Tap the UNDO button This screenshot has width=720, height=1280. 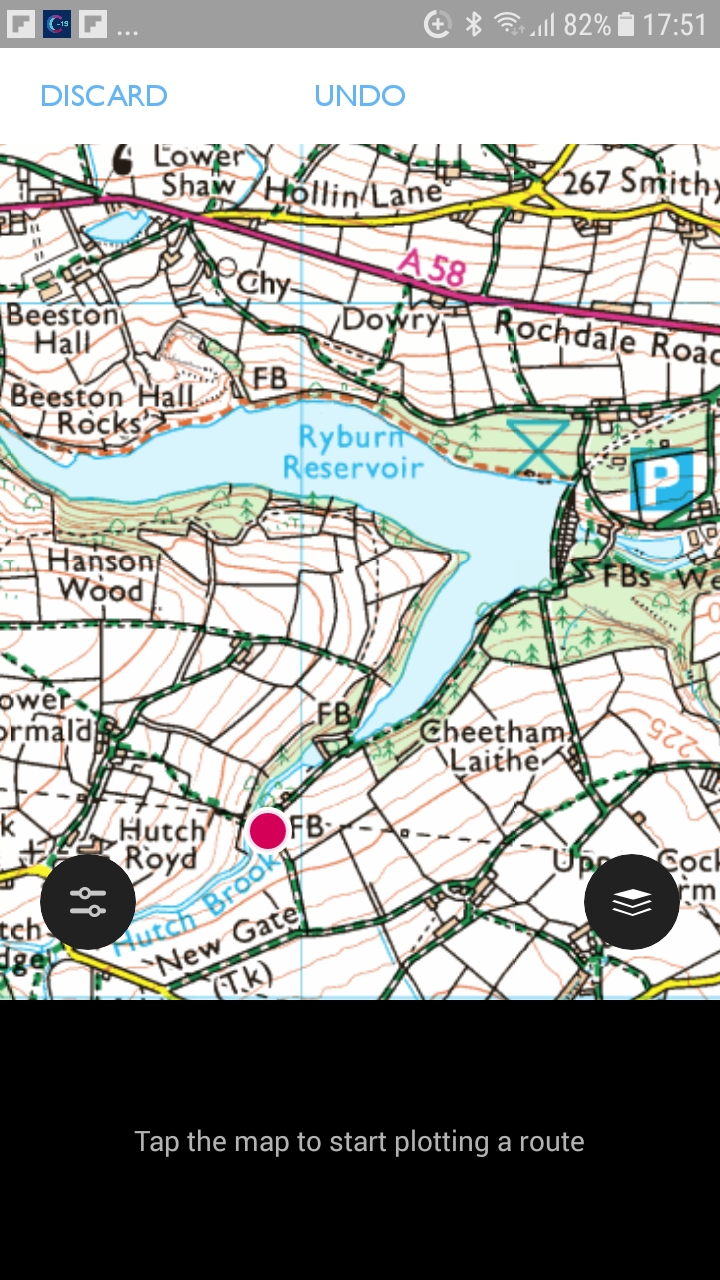(x=360, y=96)
